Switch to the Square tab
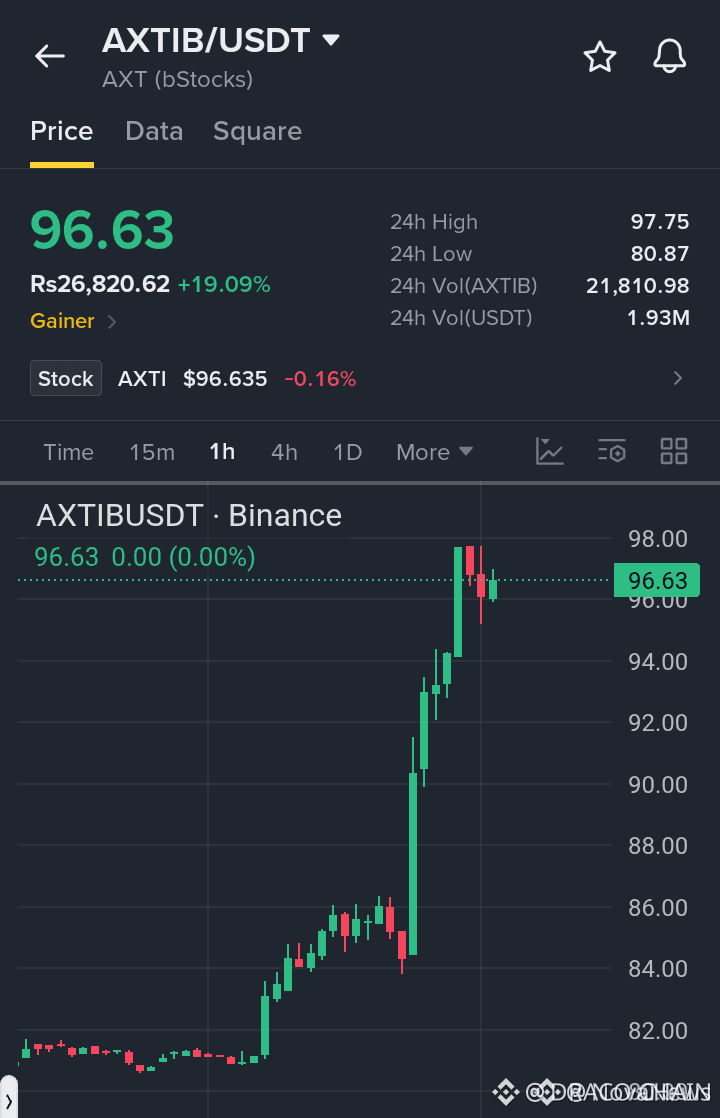The image size is (720, 1118). 257,131
